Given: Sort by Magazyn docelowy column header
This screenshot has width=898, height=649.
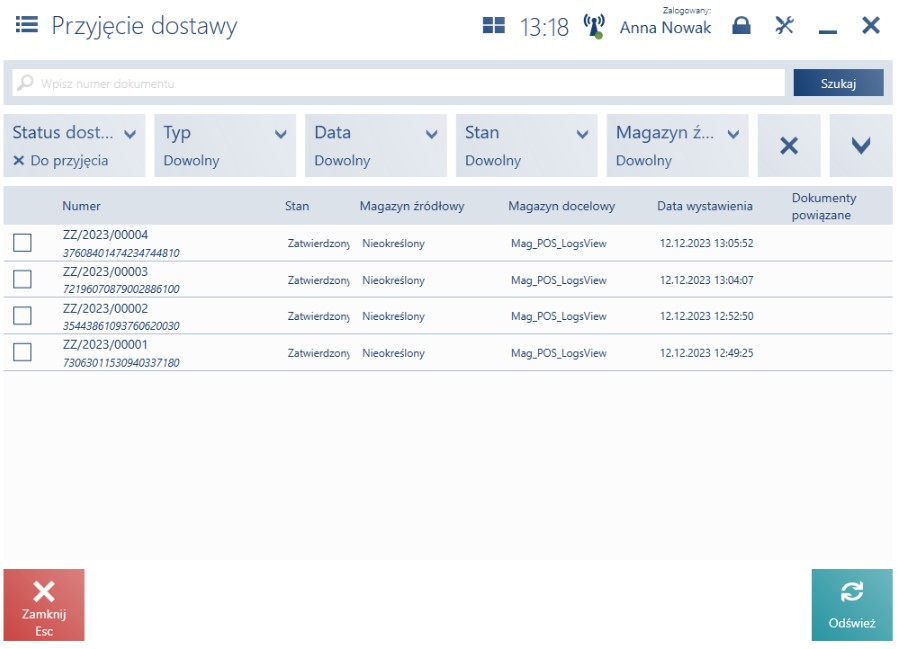Looking at the screenshot, I should click(x=561, y=206).
